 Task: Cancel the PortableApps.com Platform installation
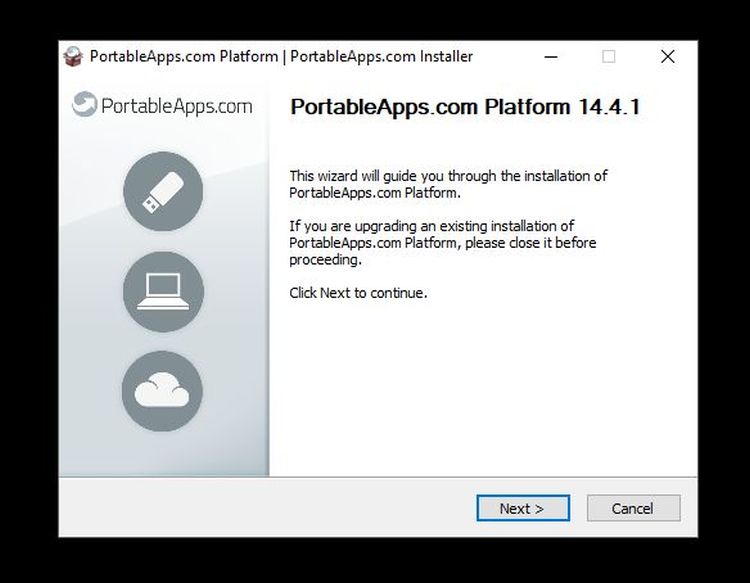633,508
